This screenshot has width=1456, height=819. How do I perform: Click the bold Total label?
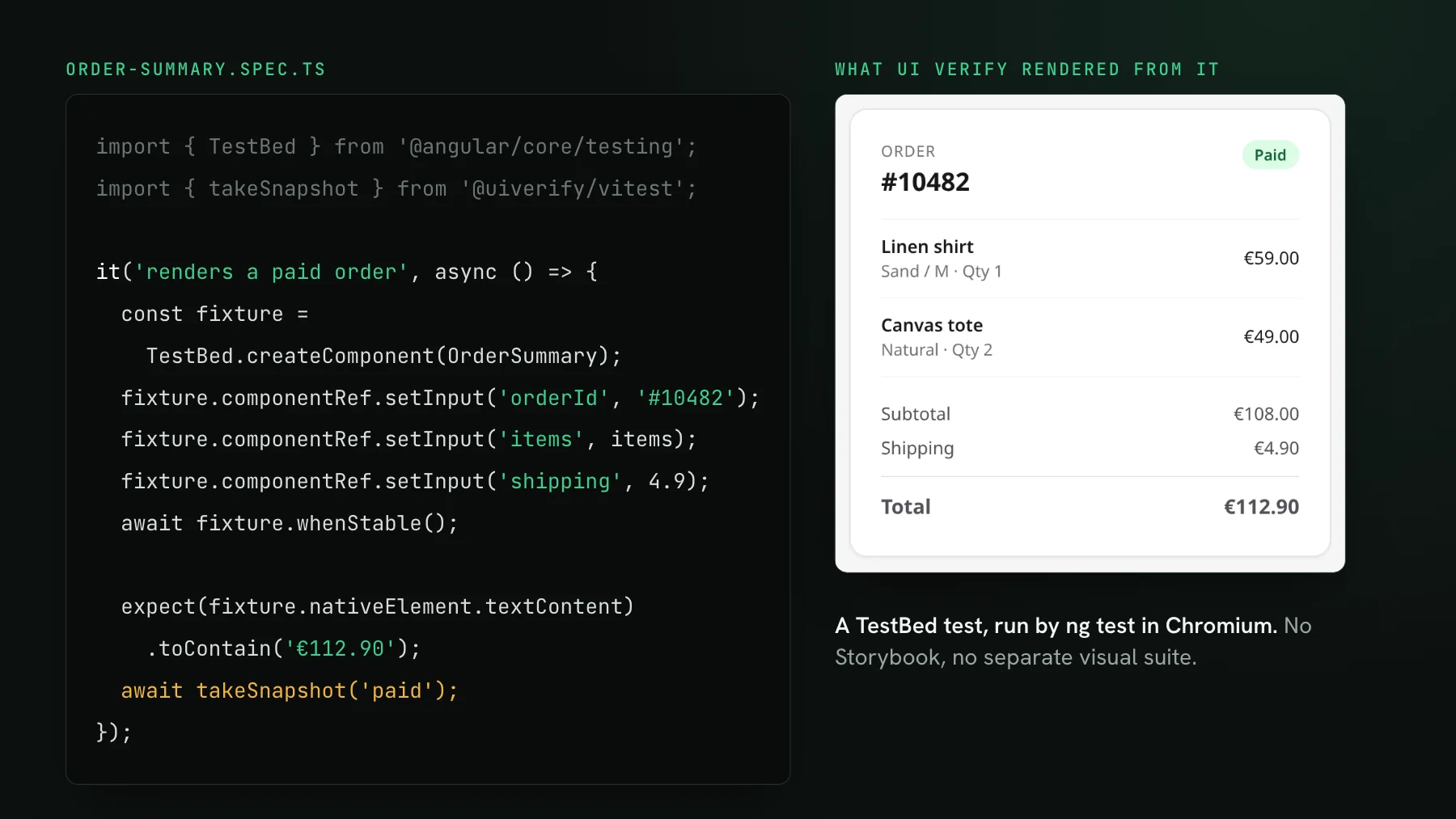click(906, 507)
